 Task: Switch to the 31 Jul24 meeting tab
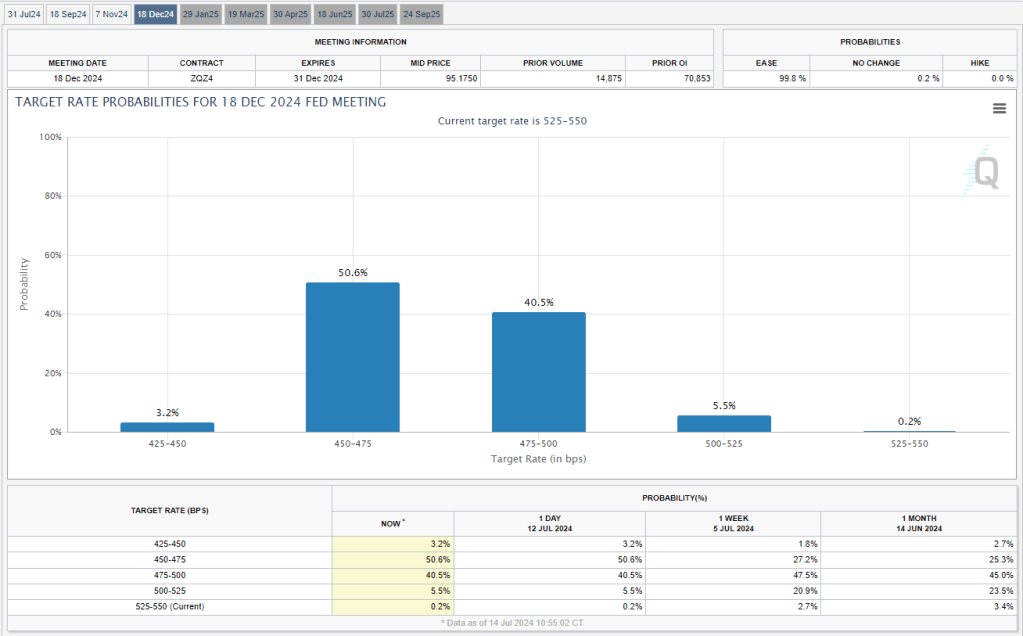point(24,14)
